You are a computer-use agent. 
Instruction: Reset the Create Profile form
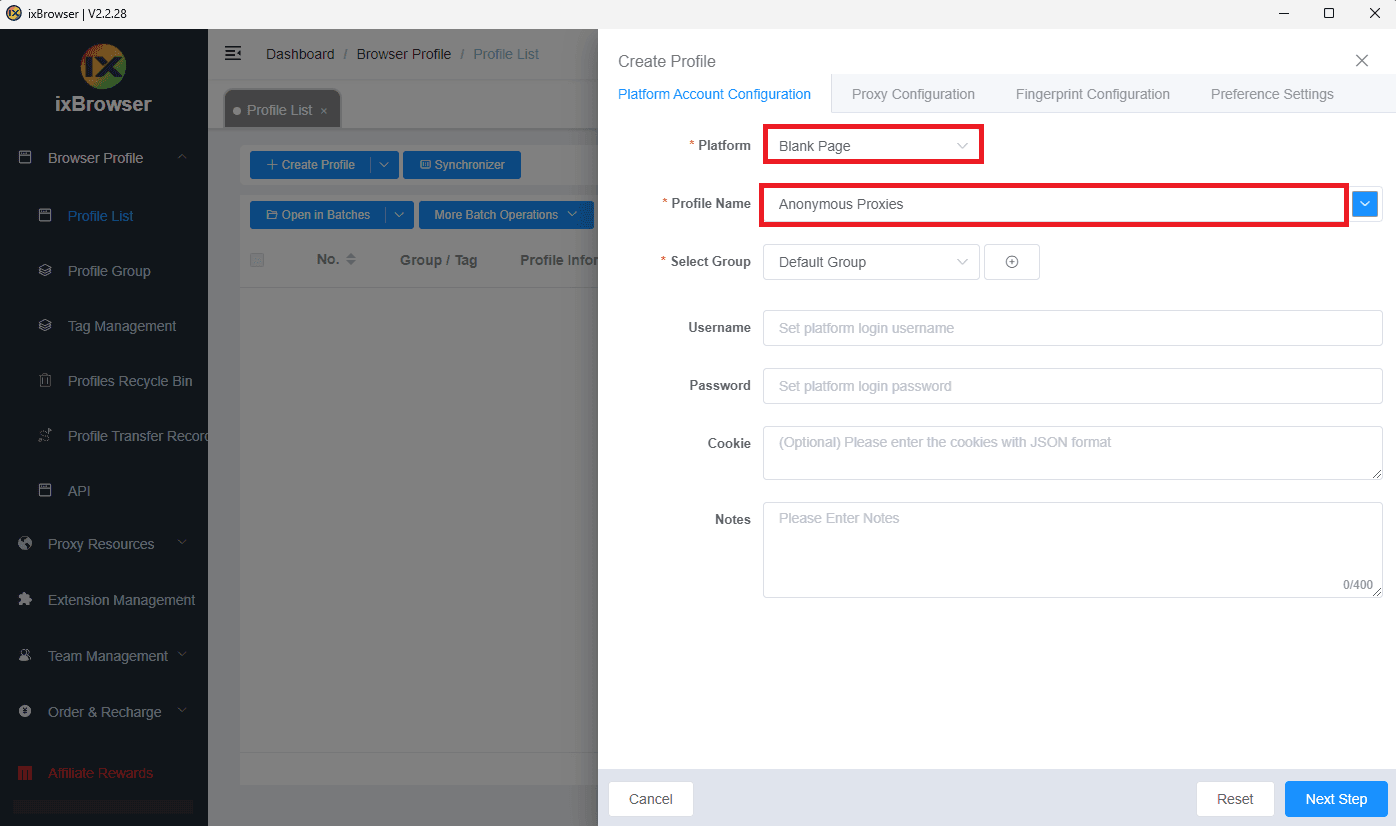1235,798
